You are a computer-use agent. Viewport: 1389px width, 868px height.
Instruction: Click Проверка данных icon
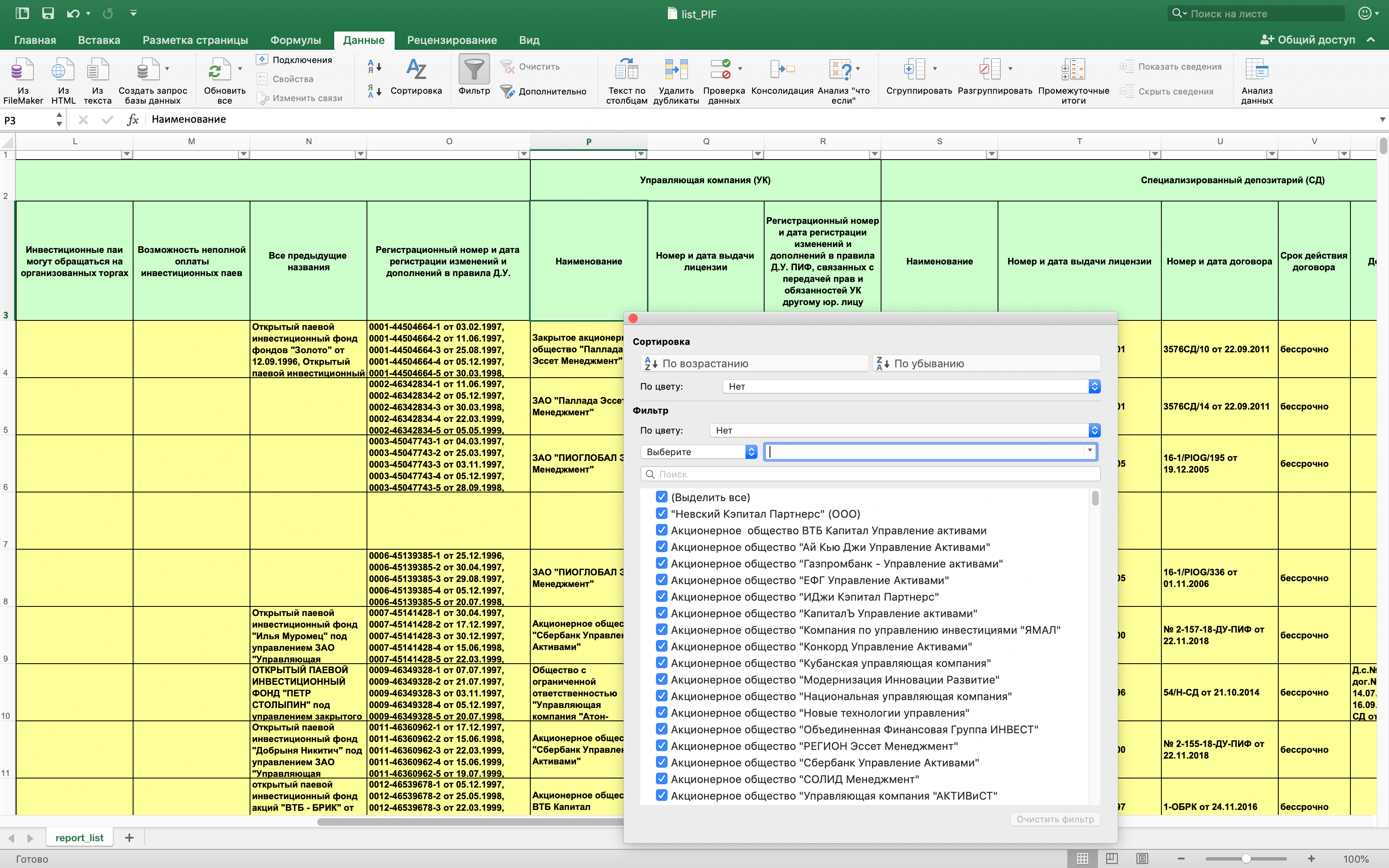pyautogui.click(x=720, y=69)
